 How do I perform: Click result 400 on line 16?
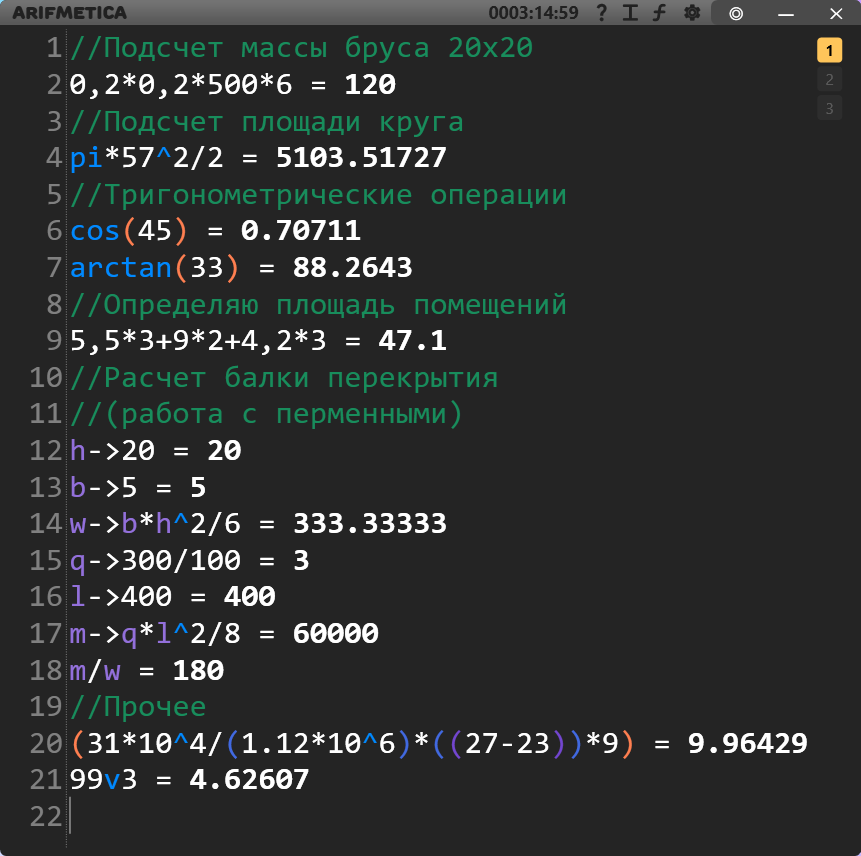coord(249,597)
